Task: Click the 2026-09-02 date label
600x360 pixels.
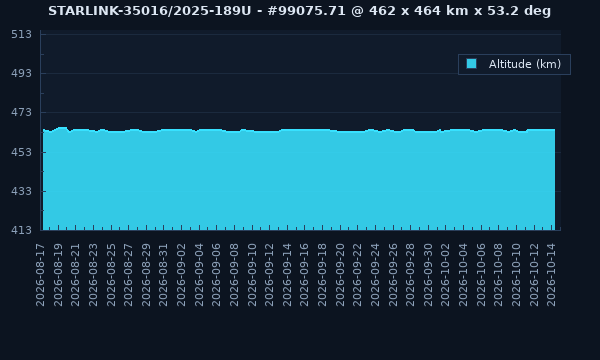Action: click(x=181, y=275)
